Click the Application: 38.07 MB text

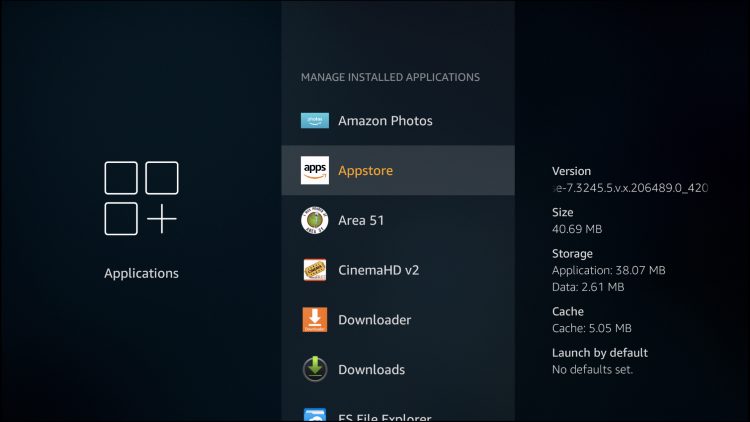coord(608,270)
